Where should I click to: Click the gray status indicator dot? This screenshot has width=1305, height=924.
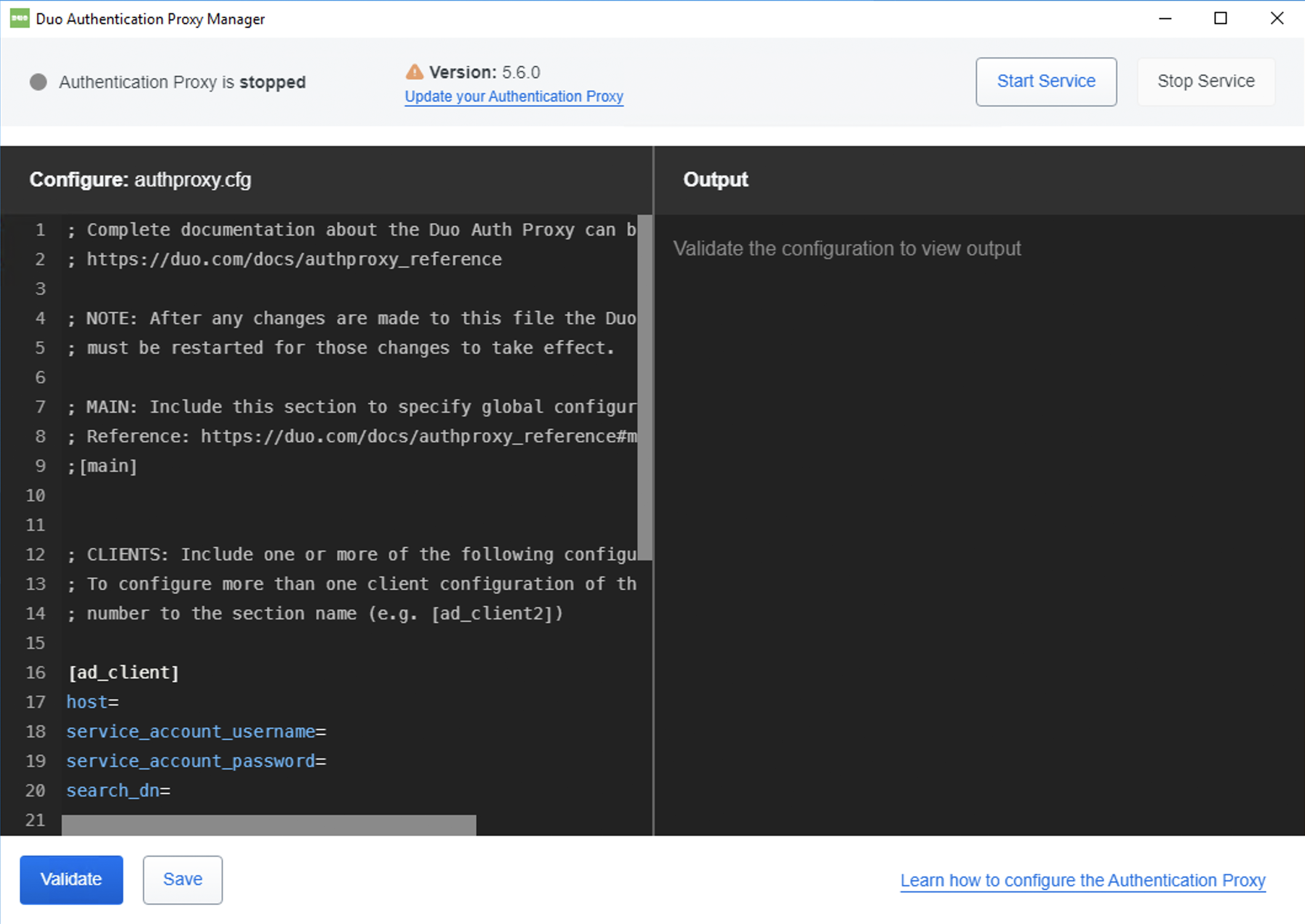pos(38,82)
